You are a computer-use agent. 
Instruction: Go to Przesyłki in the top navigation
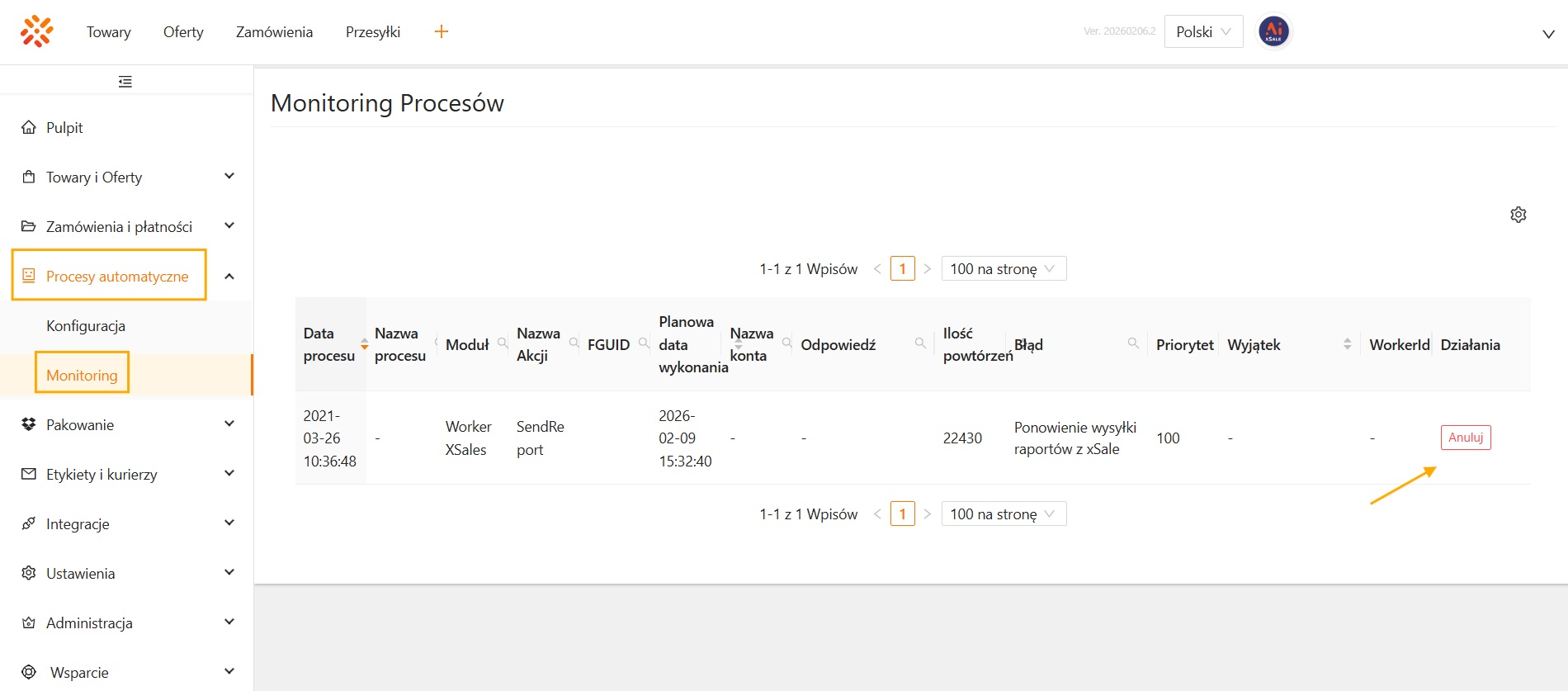372,32
